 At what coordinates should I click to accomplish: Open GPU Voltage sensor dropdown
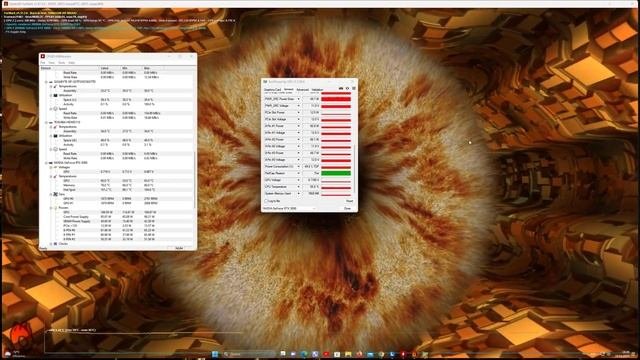pyautogui.click(x=298, y=180)
